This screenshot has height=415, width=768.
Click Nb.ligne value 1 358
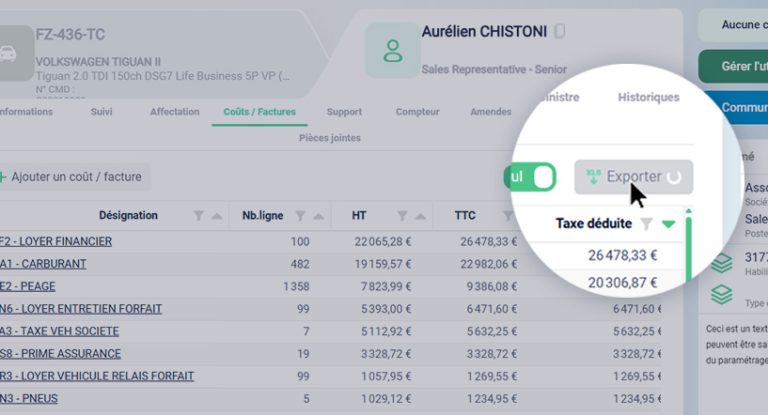[x=296, y=287]
